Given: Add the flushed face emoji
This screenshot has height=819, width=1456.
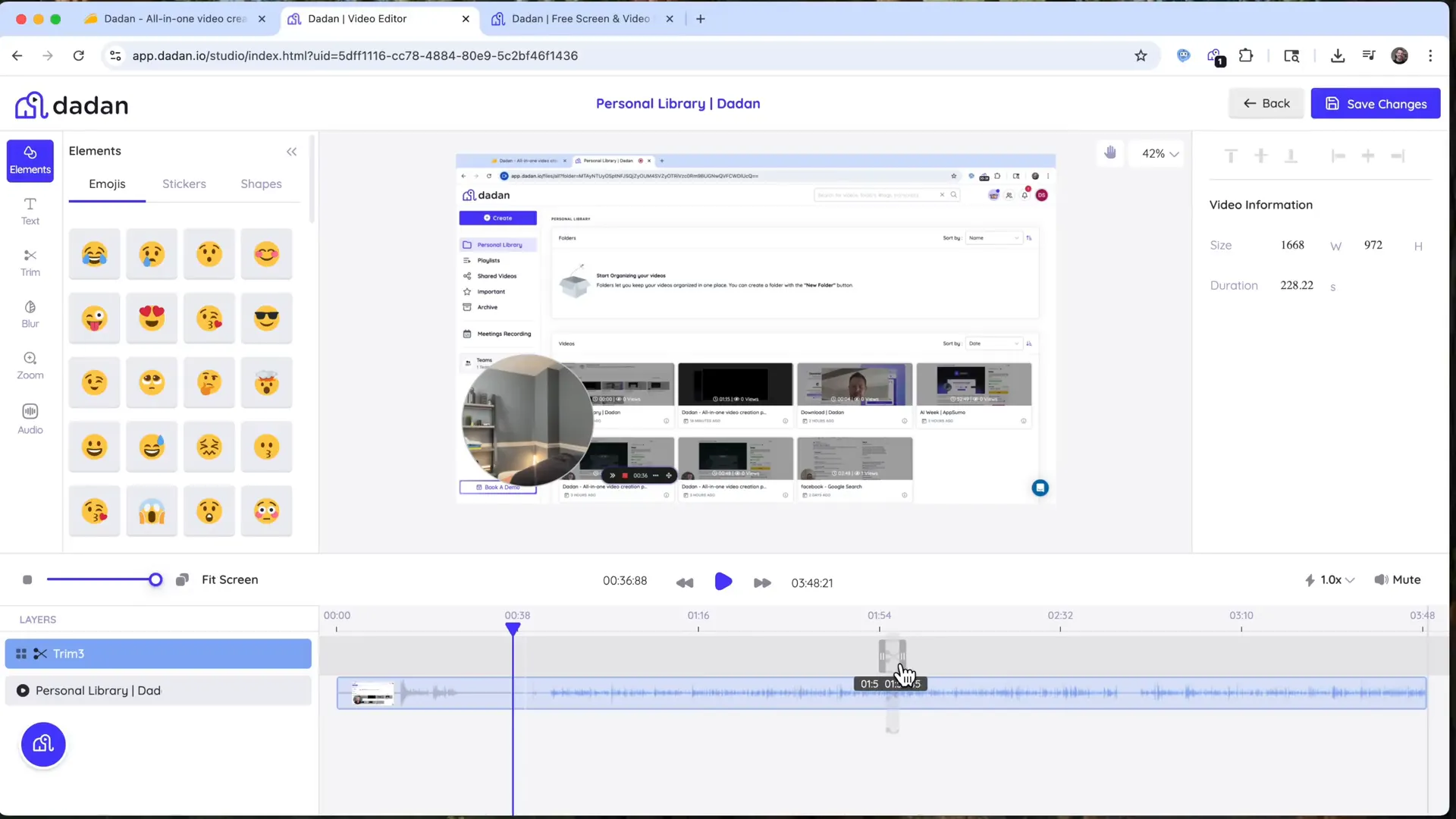Looking at the screenshot, I should (x=266, y=511).
